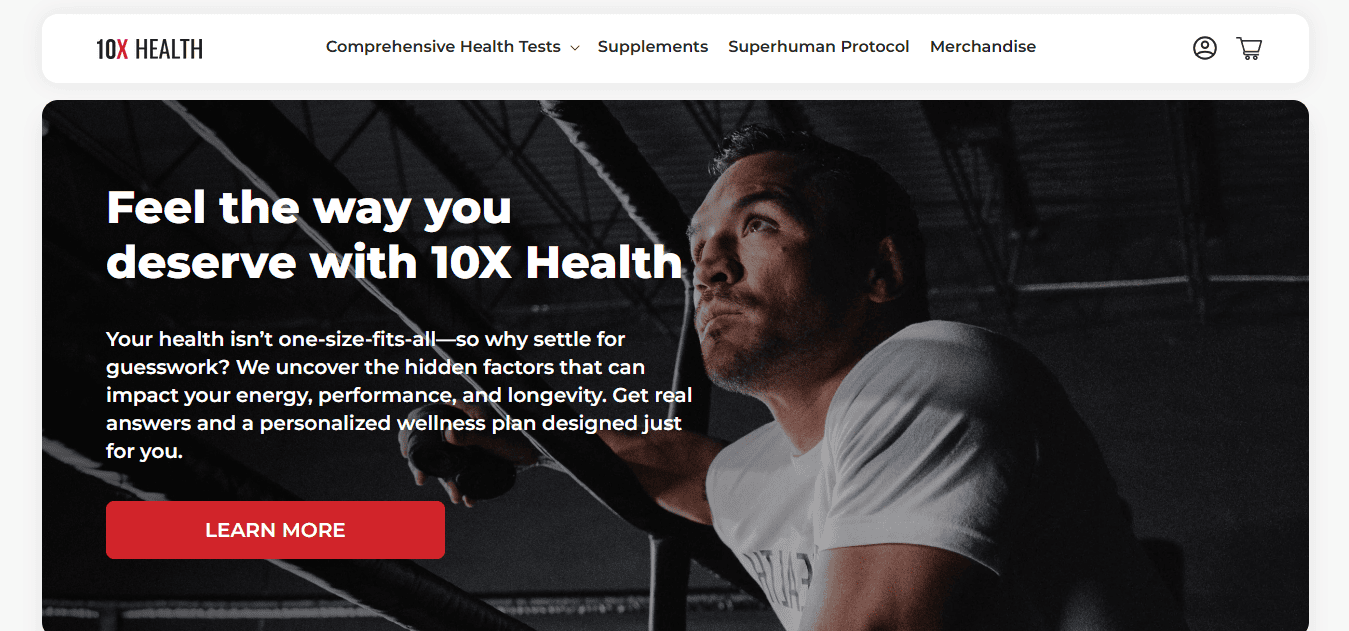
Task: Click the 'Your health isn't one-size-fits-all' paragraph
Action: point(400,395)
